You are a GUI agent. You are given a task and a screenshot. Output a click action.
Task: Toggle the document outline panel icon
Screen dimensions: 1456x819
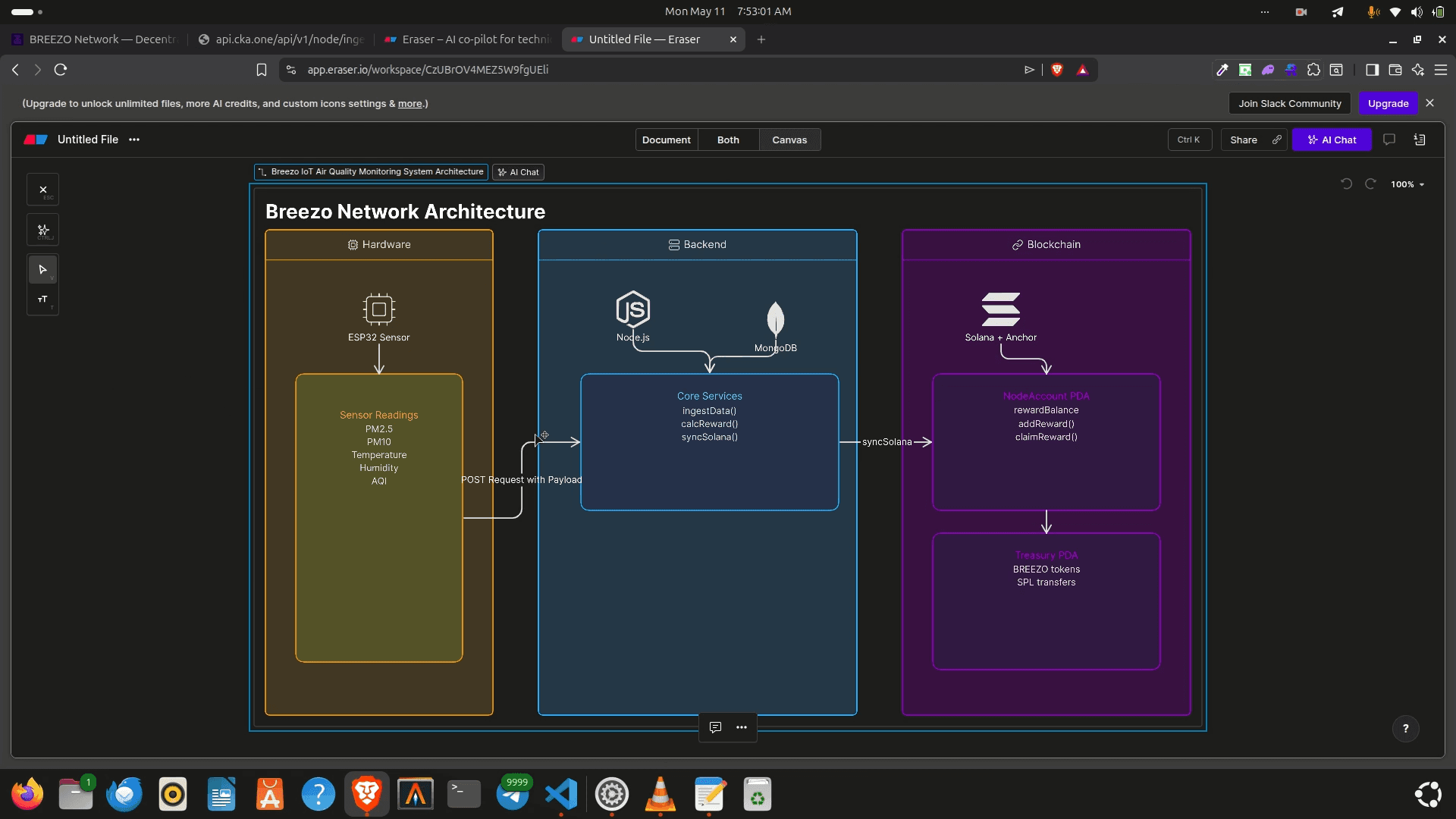coord(1420,140)
